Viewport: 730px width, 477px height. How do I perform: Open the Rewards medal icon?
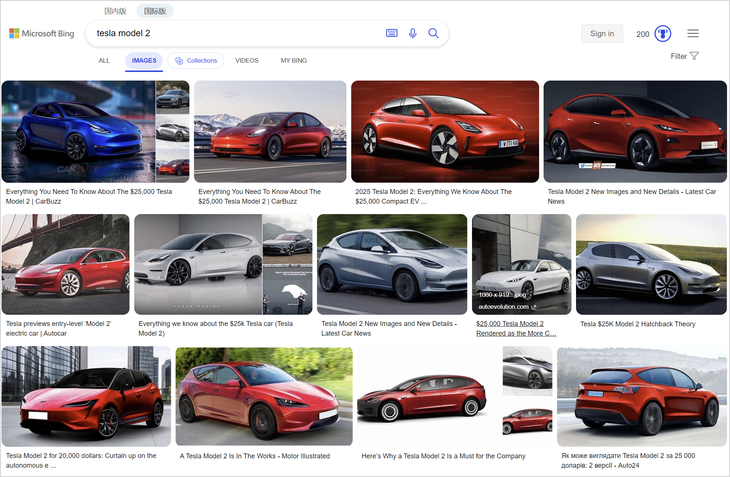click(x=662, y=34)
